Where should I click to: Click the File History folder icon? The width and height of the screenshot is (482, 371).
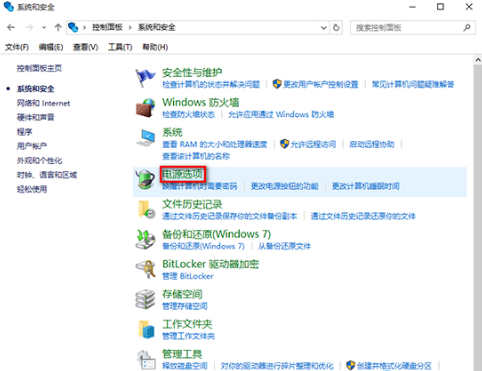146,209
